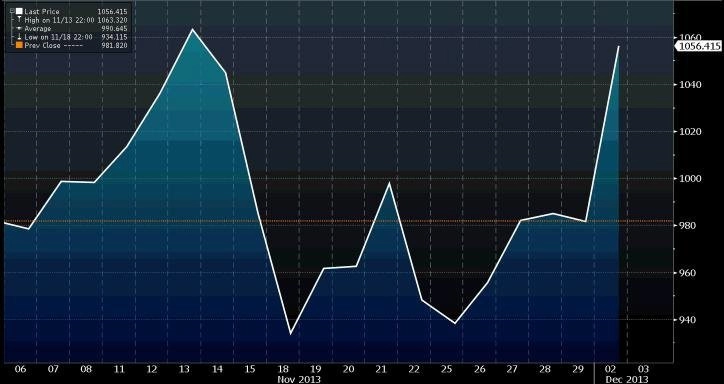Click the chart low point on November 18
This screenshot has width=724, height=384.
(290, 334)
